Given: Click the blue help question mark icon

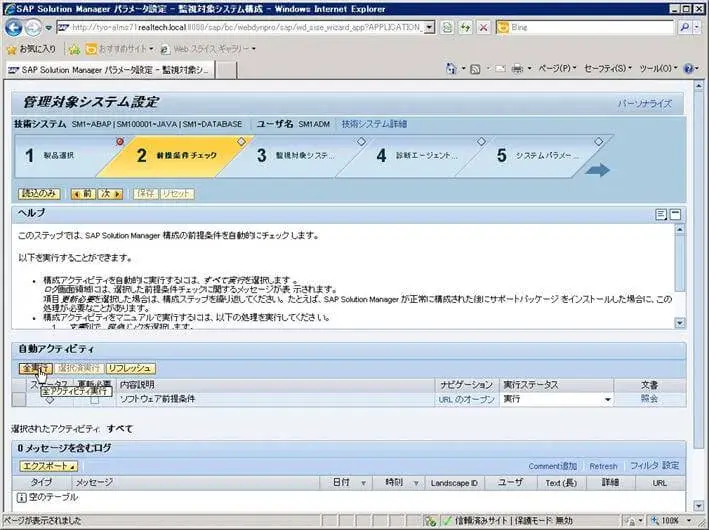Looking at the screenshot, I should click(x=689, y=69).
